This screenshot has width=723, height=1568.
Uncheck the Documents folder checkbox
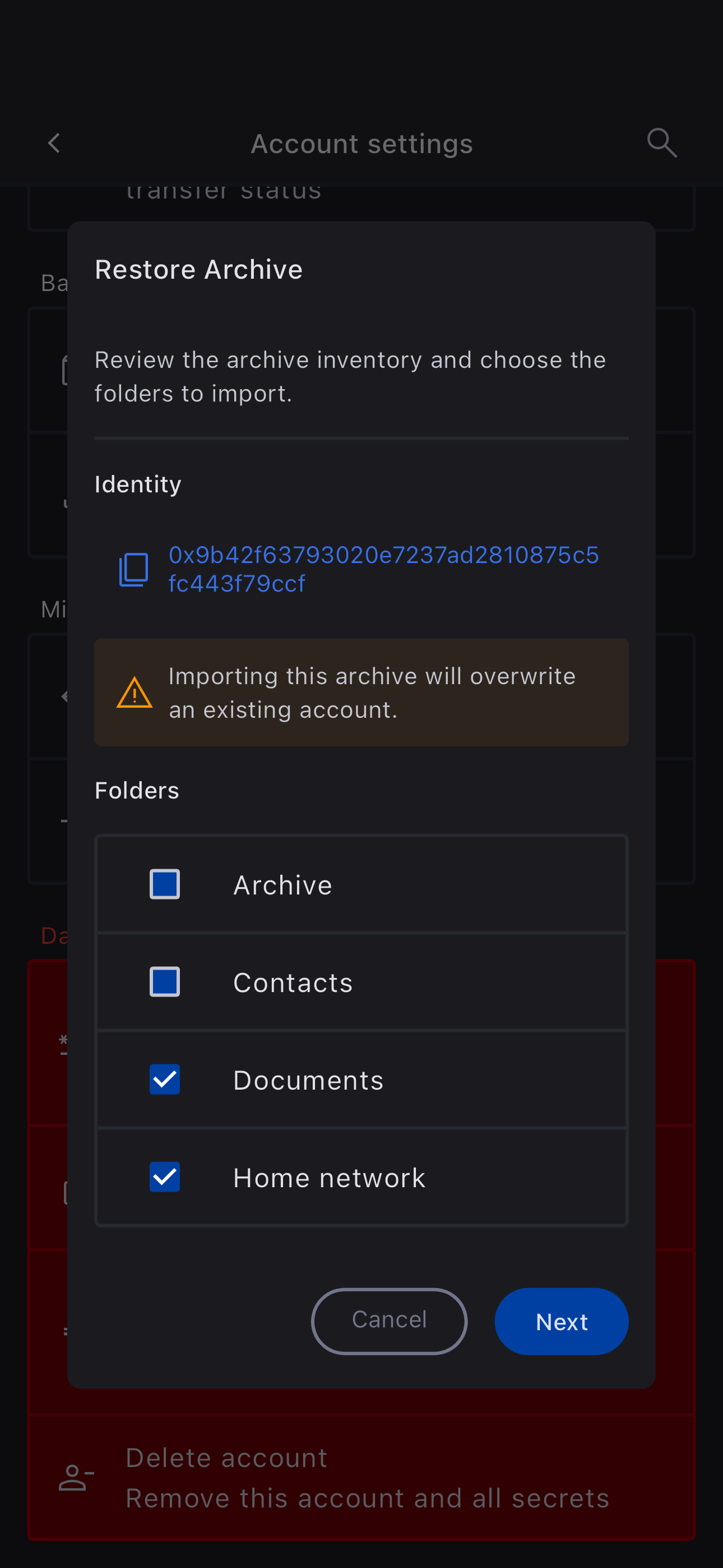[165, 1079]
